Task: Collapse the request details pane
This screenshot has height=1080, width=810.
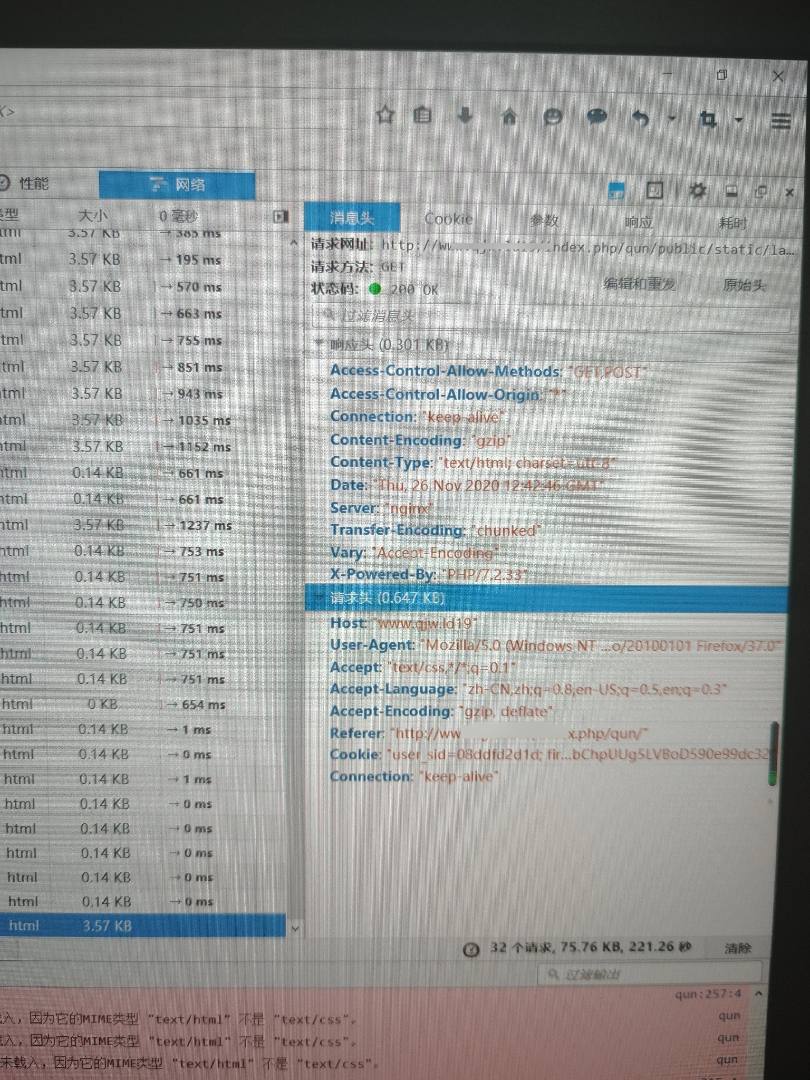Action: tap(280, 216)
